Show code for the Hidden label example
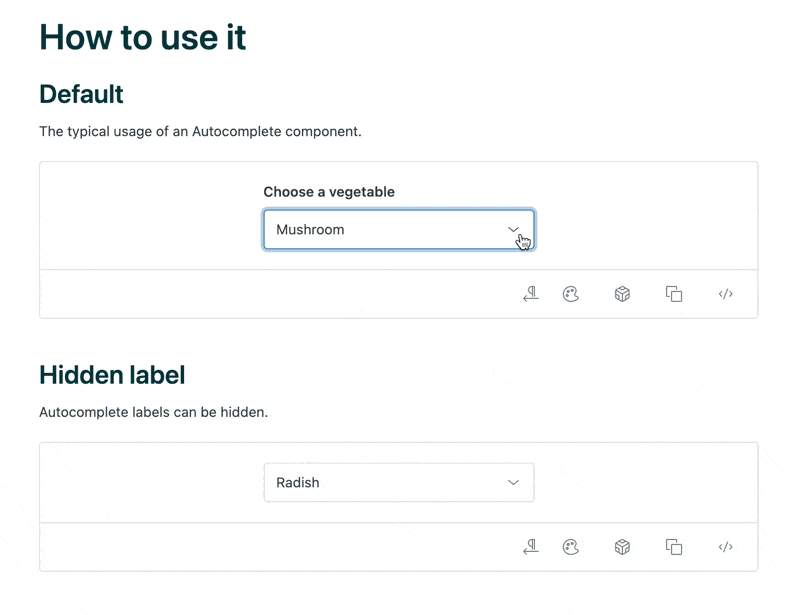Image resolution: width=800 pixels, height=615 pixels. (725, 547)
